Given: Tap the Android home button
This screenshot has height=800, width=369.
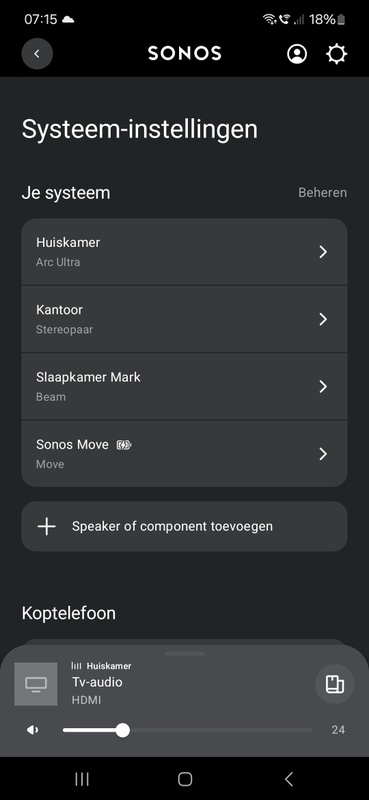Looking at the screenshot, I should [x=185, y=779].
